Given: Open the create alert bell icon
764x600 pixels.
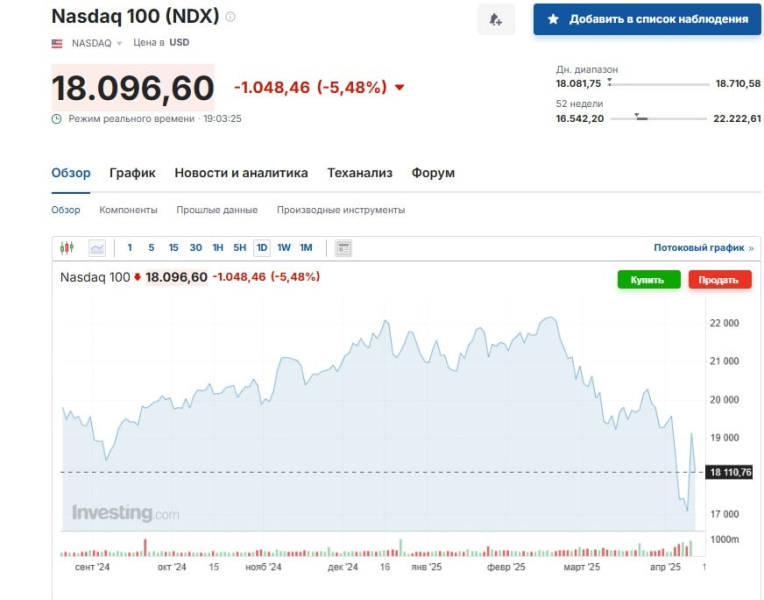Looking at the screenshot, I should point(496,19).
